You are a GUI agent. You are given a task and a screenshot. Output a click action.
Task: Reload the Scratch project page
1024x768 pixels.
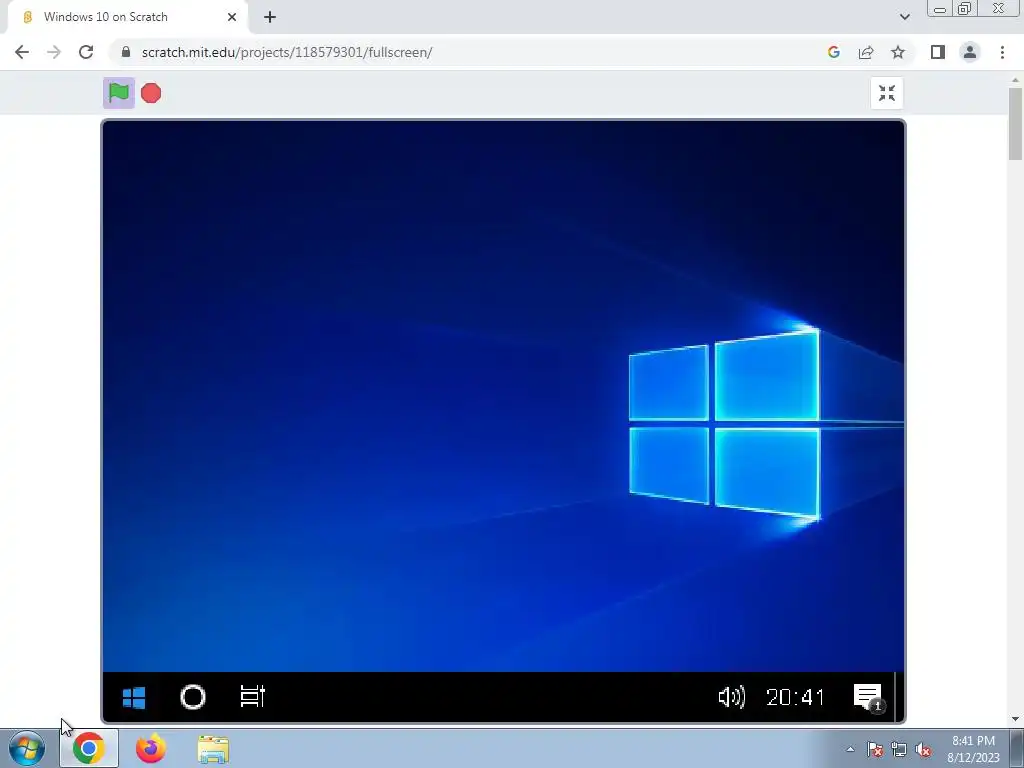click(86, 52)
